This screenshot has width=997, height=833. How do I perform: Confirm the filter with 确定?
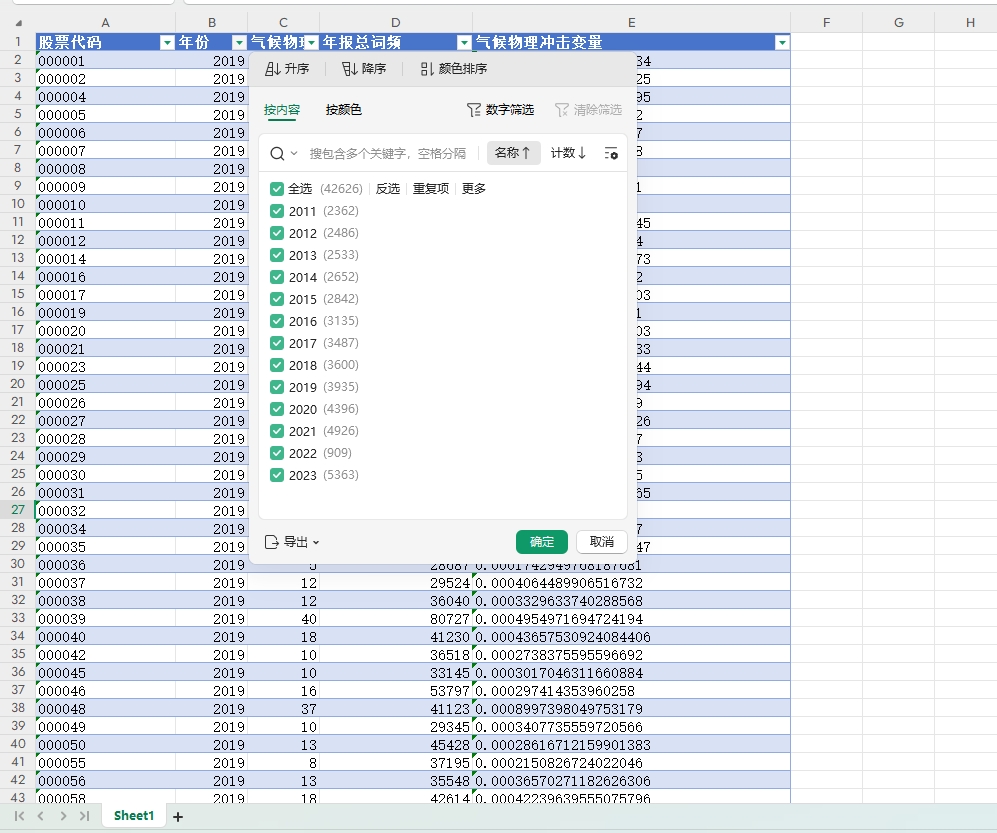[x=542, y=542]
